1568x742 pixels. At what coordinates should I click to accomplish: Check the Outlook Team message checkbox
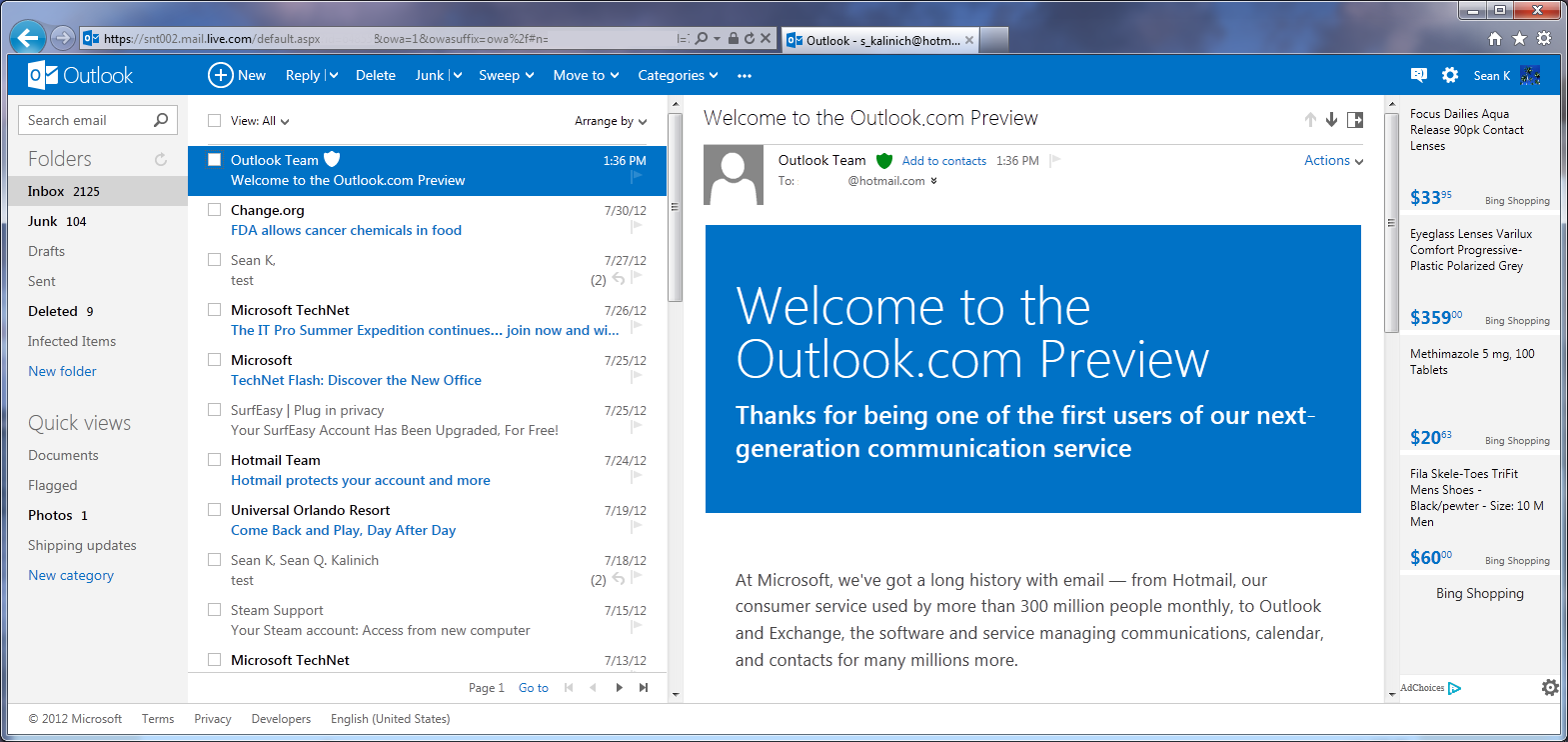pyautogui.click(x=214, y=159)
